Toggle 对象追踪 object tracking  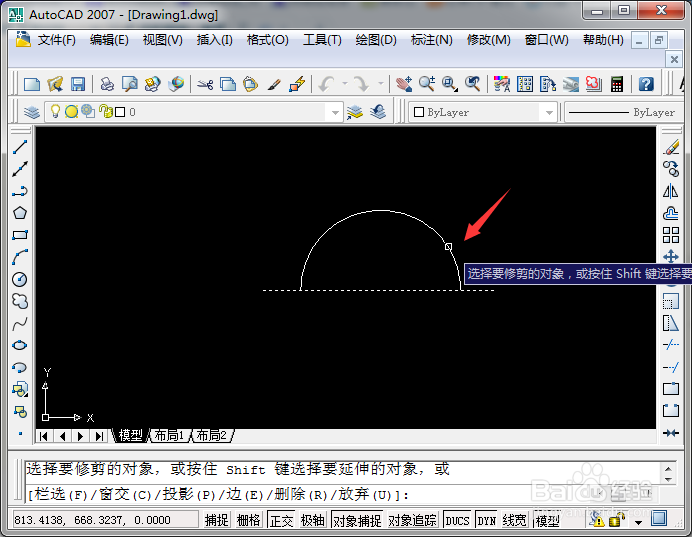click(x=412, y=520)
